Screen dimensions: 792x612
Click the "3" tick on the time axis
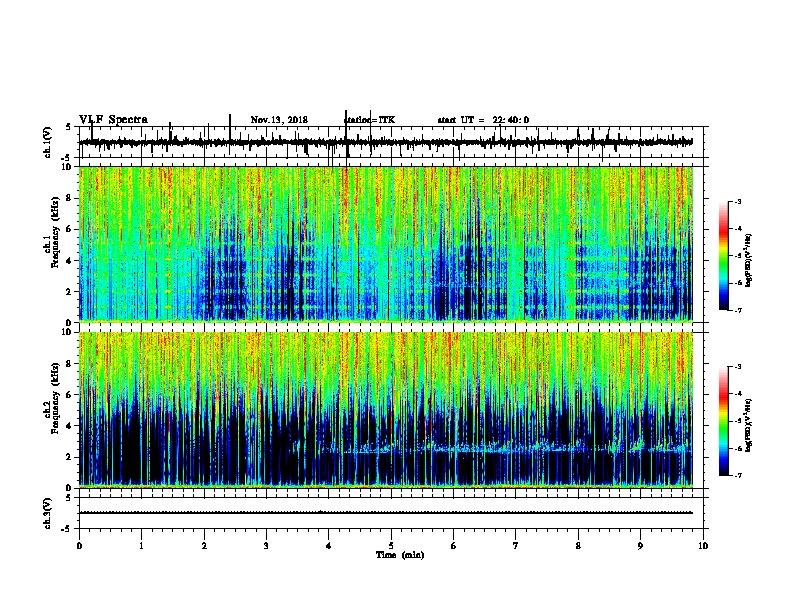[266, 546]
